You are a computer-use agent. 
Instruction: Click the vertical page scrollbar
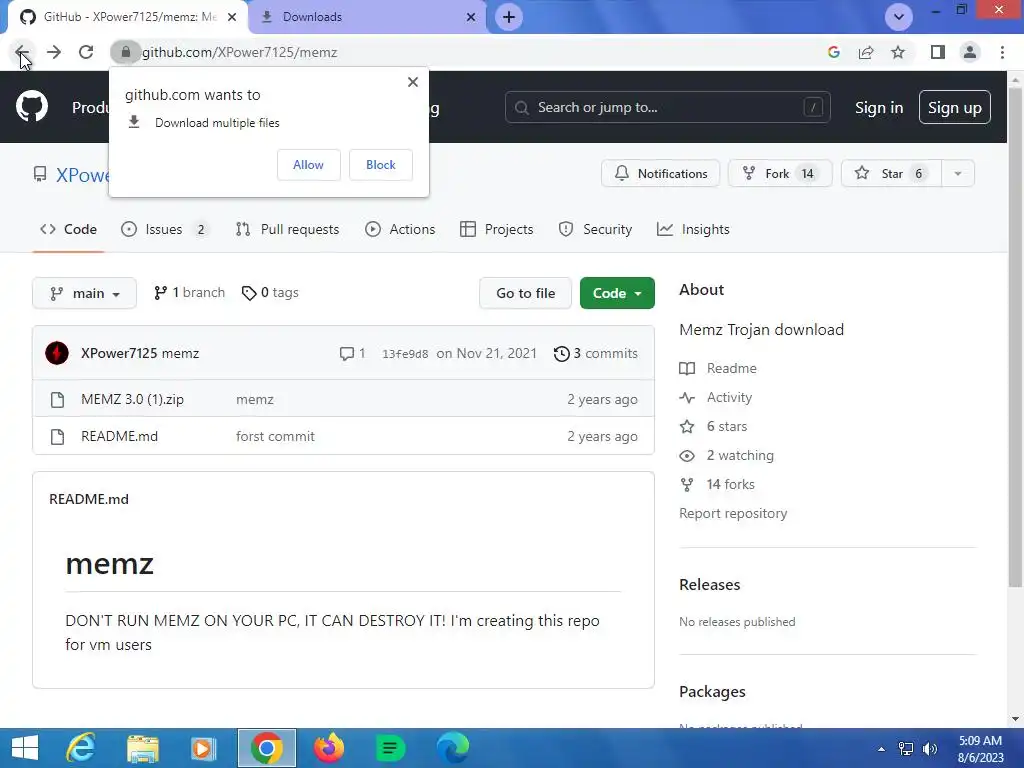(x=1015, y=336)
